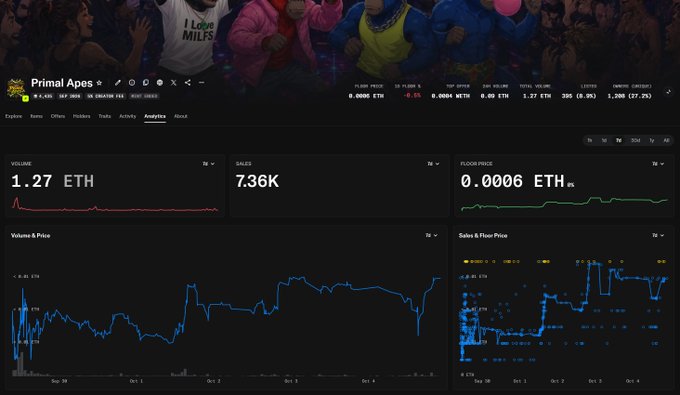
Task: Open the X (Twitter) profile icon
Action: coord(173,82)
